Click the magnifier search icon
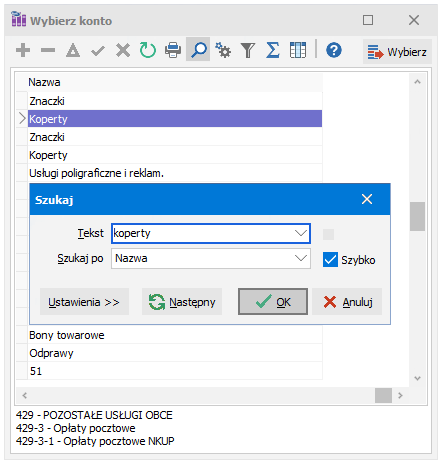The image size is (442, 465). click(198, 49)
